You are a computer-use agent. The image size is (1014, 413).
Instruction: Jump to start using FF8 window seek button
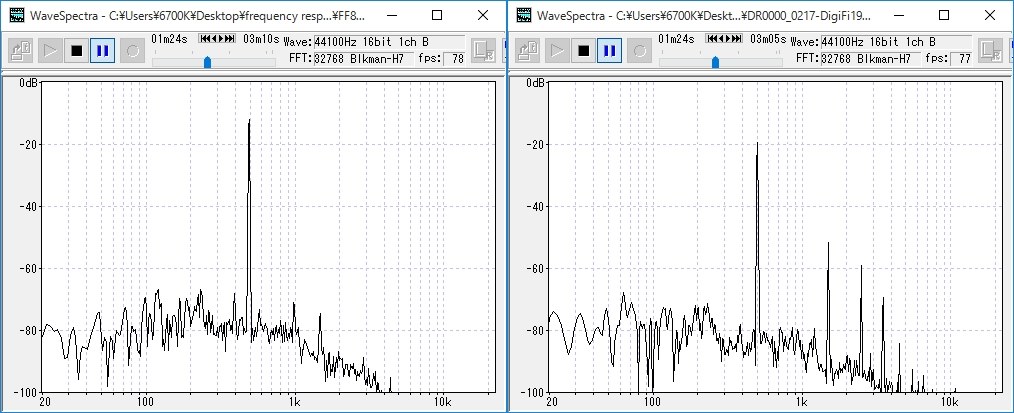point(204,39)
